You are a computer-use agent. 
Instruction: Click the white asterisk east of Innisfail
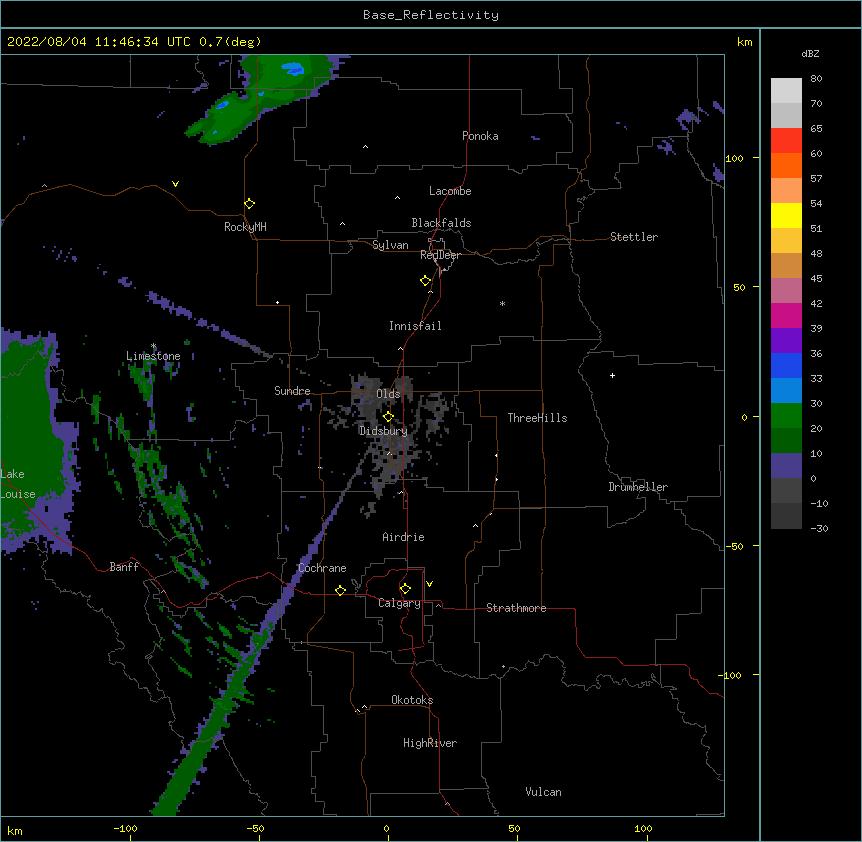point(502,303)
